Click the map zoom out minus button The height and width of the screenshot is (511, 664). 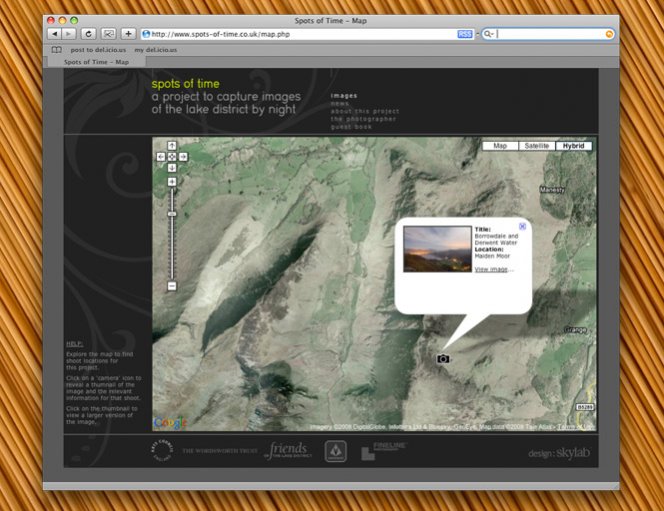tap(172, 286)
